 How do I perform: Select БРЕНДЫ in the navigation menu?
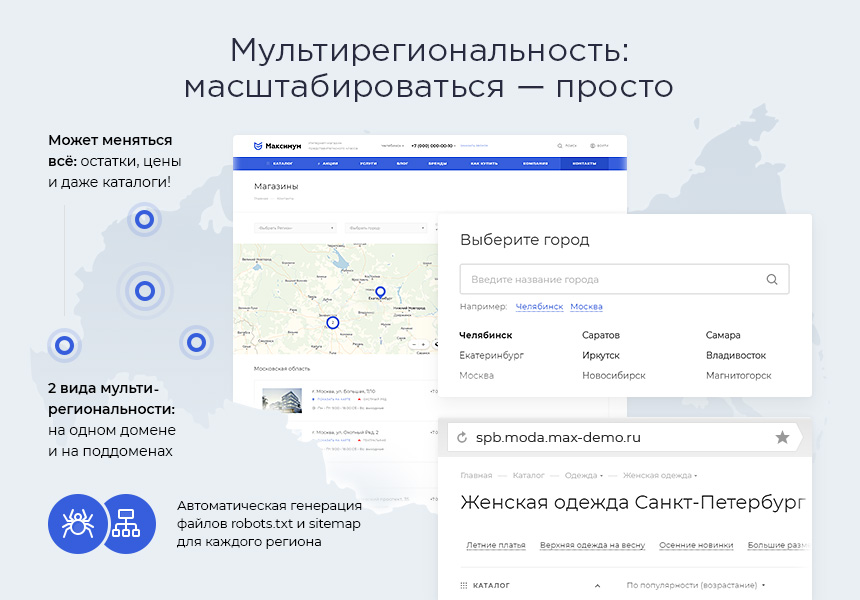438,163
